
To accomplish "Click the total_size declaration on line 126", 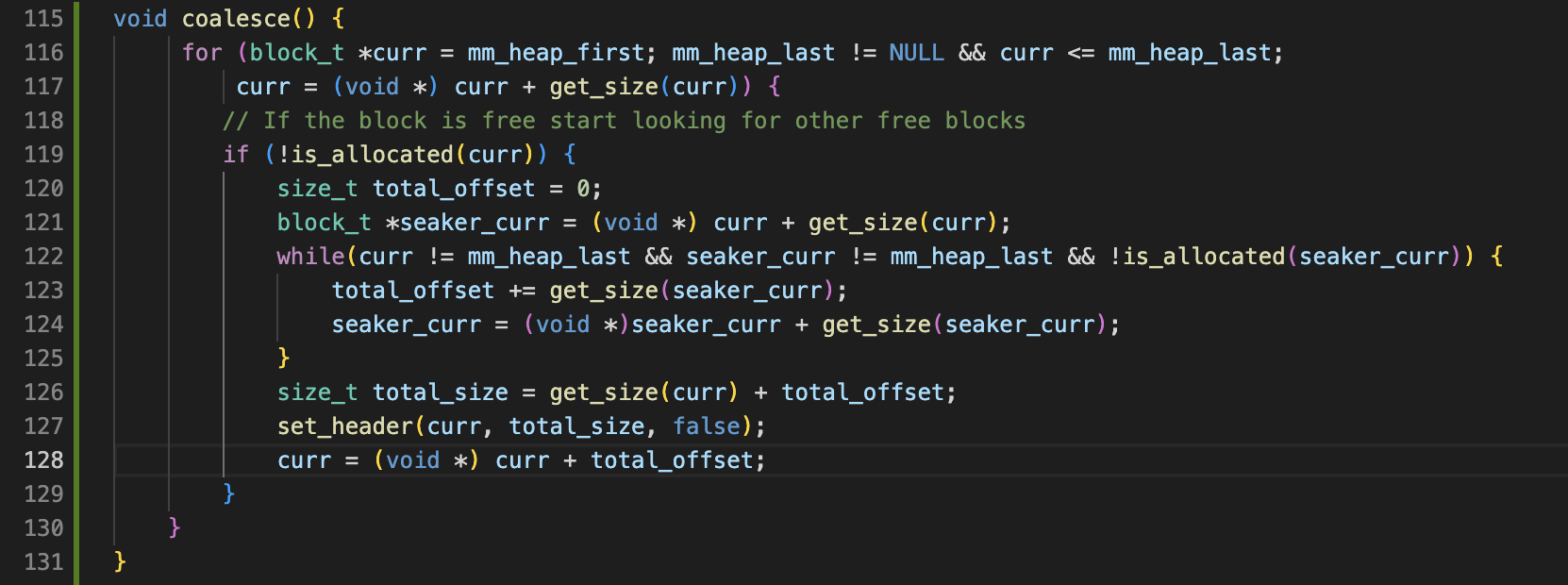I will 440,393.
